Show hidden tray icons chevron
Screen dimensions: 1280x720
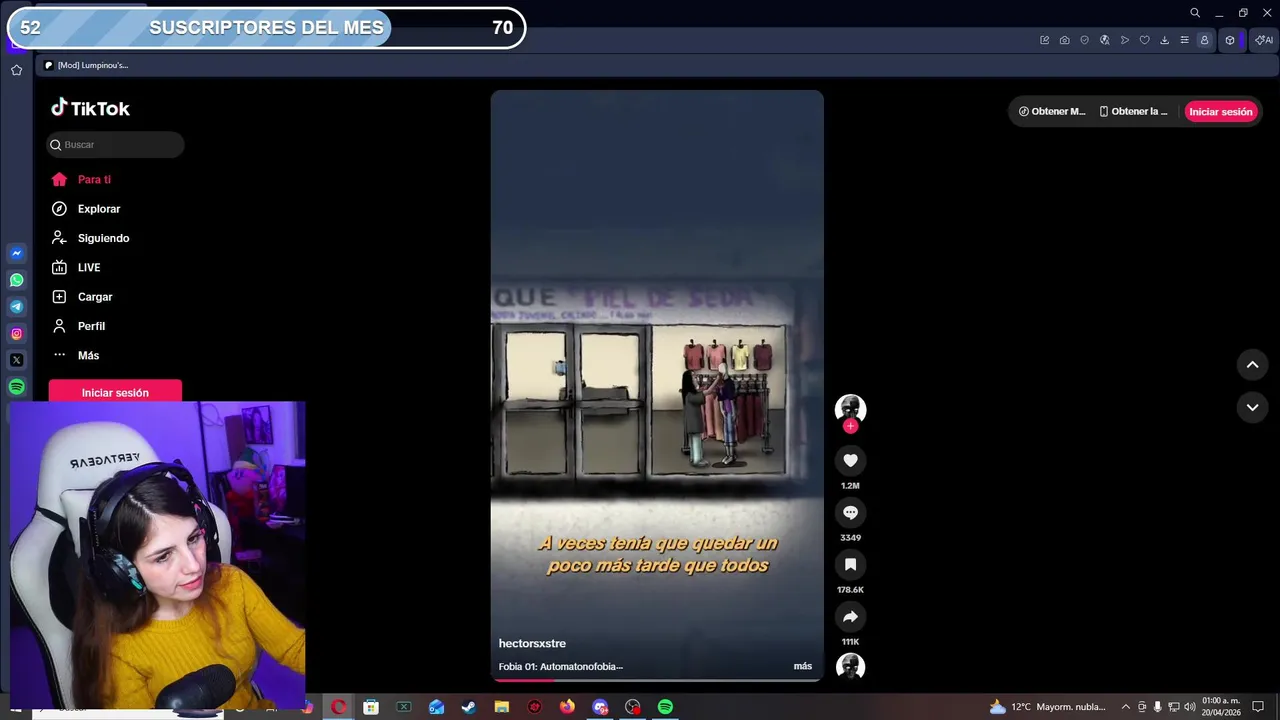(x=1125, y=707)
